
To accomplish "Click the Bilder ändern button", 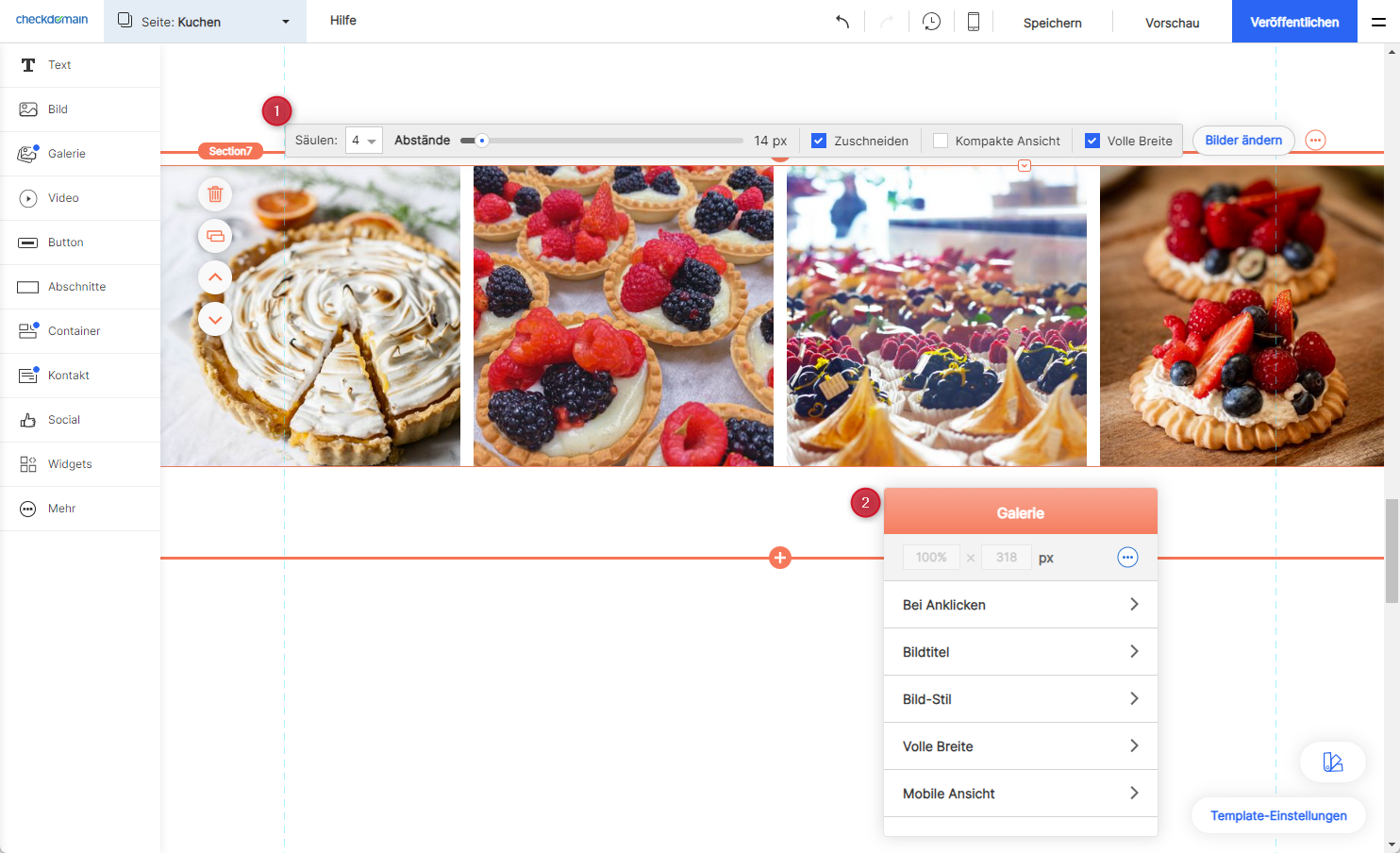I will [x=1242, y=141].
